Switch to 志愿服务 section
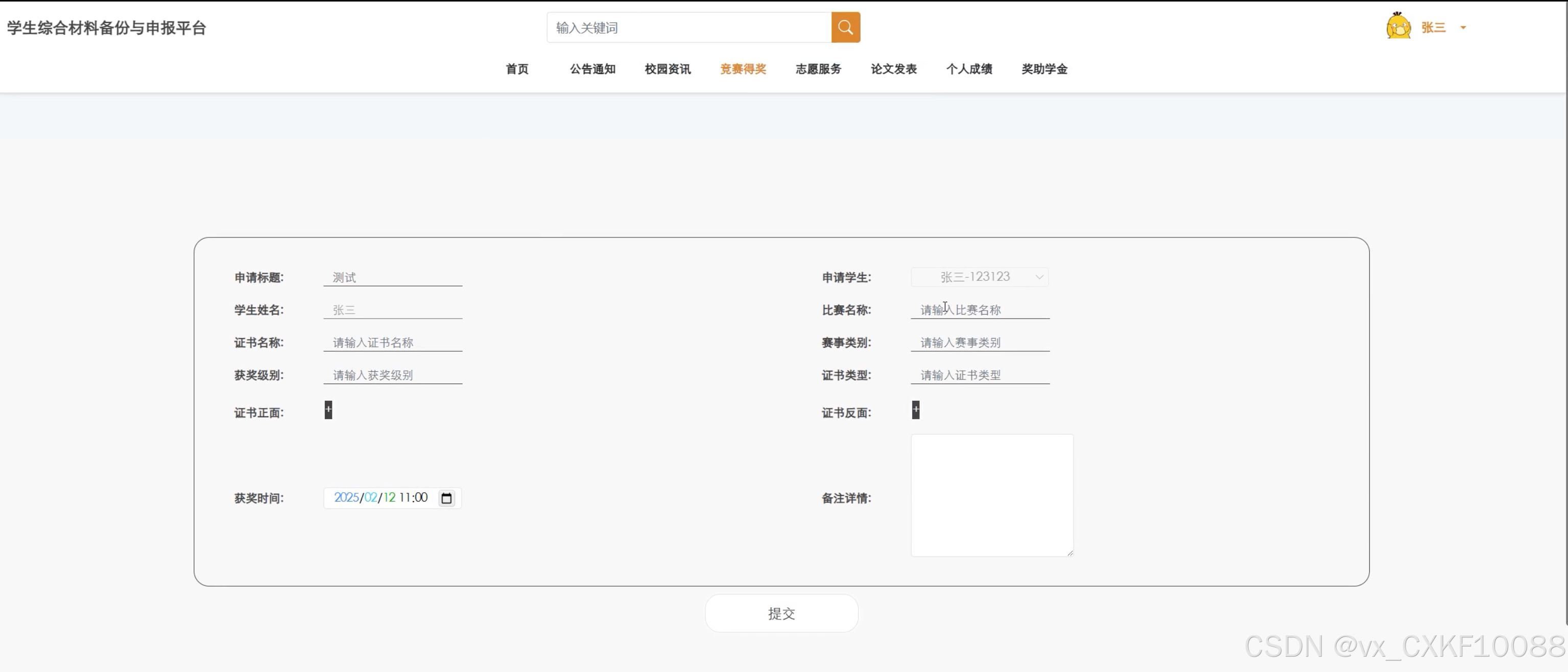This screenshot has height=672, width=1568. click(x=818, y=69)
